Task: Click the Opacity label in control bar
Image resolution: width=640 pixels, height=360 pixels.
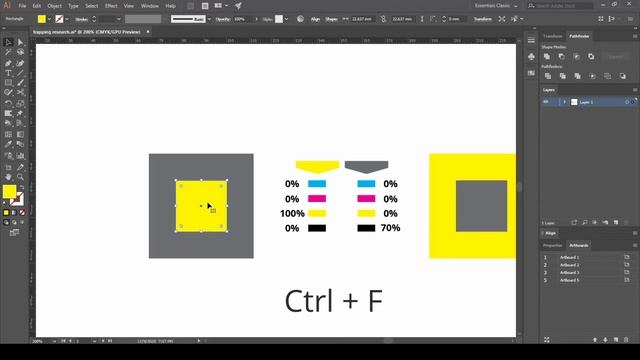Action: pos(223,19)
